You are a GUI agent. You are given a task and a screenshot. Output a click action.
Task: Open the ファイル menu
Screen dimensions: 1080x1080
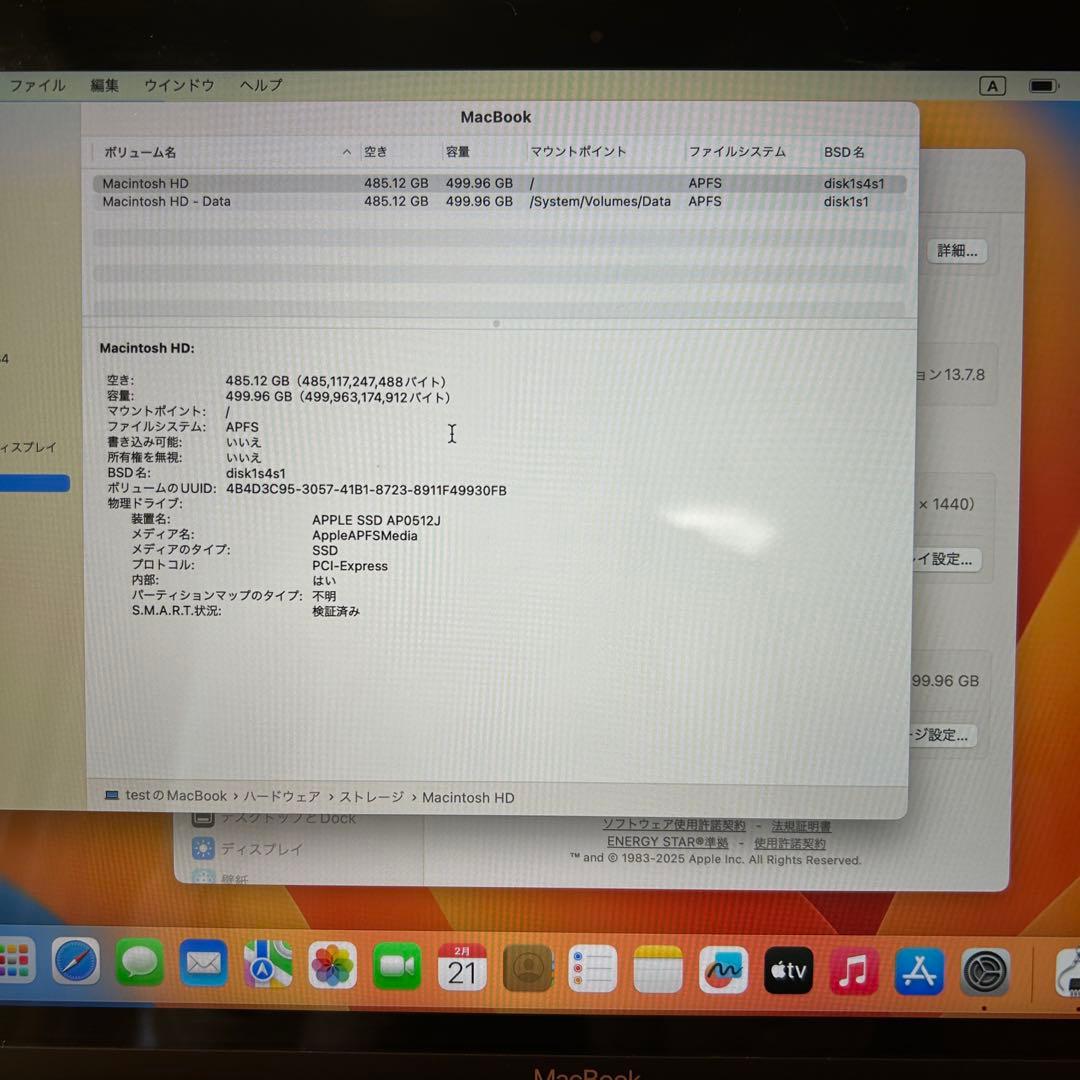37,85
